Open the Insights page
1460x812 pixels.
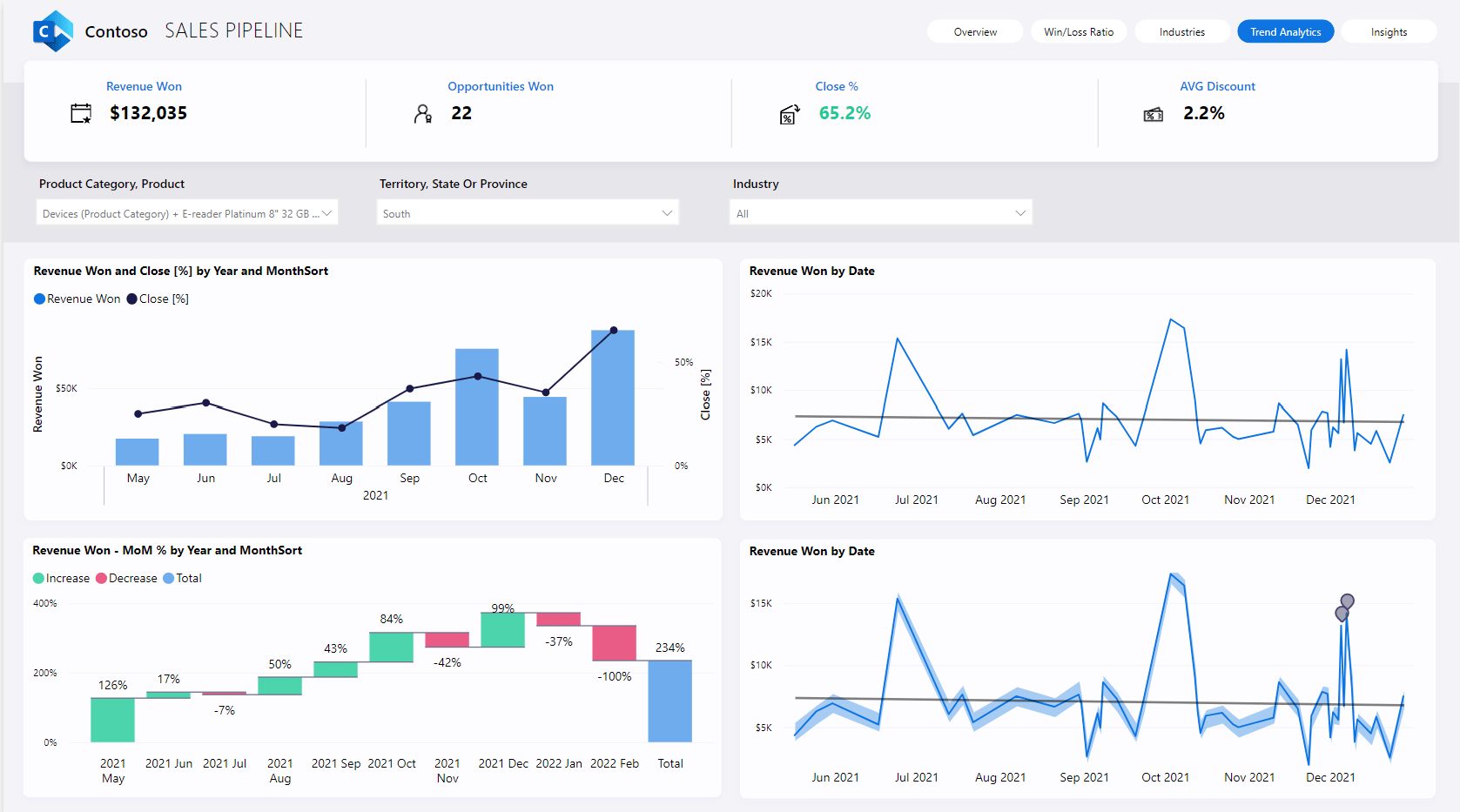[x=1389, y=32]
